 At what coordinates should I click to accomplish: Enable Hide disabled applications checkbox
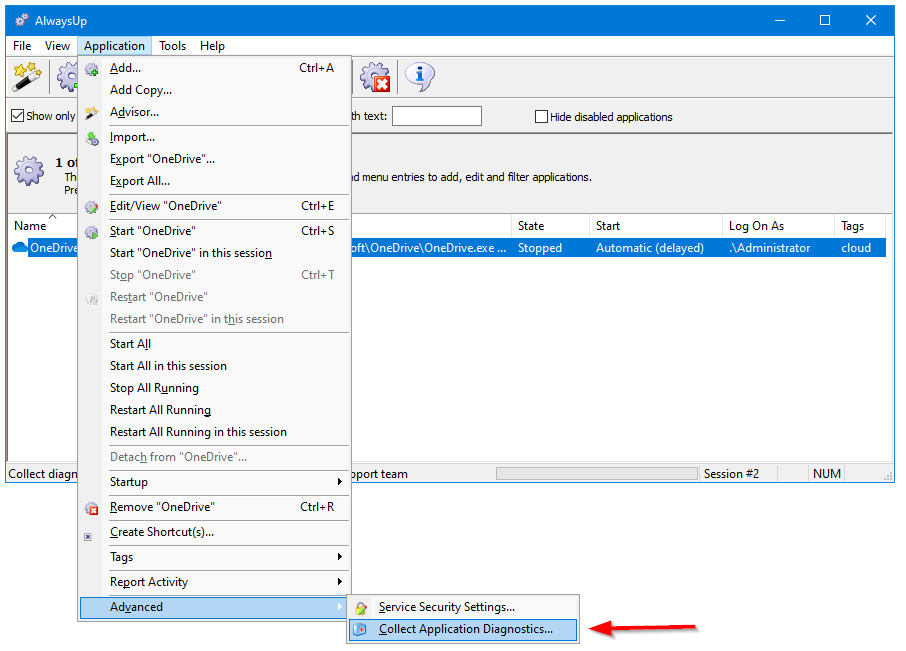point(541,117)
